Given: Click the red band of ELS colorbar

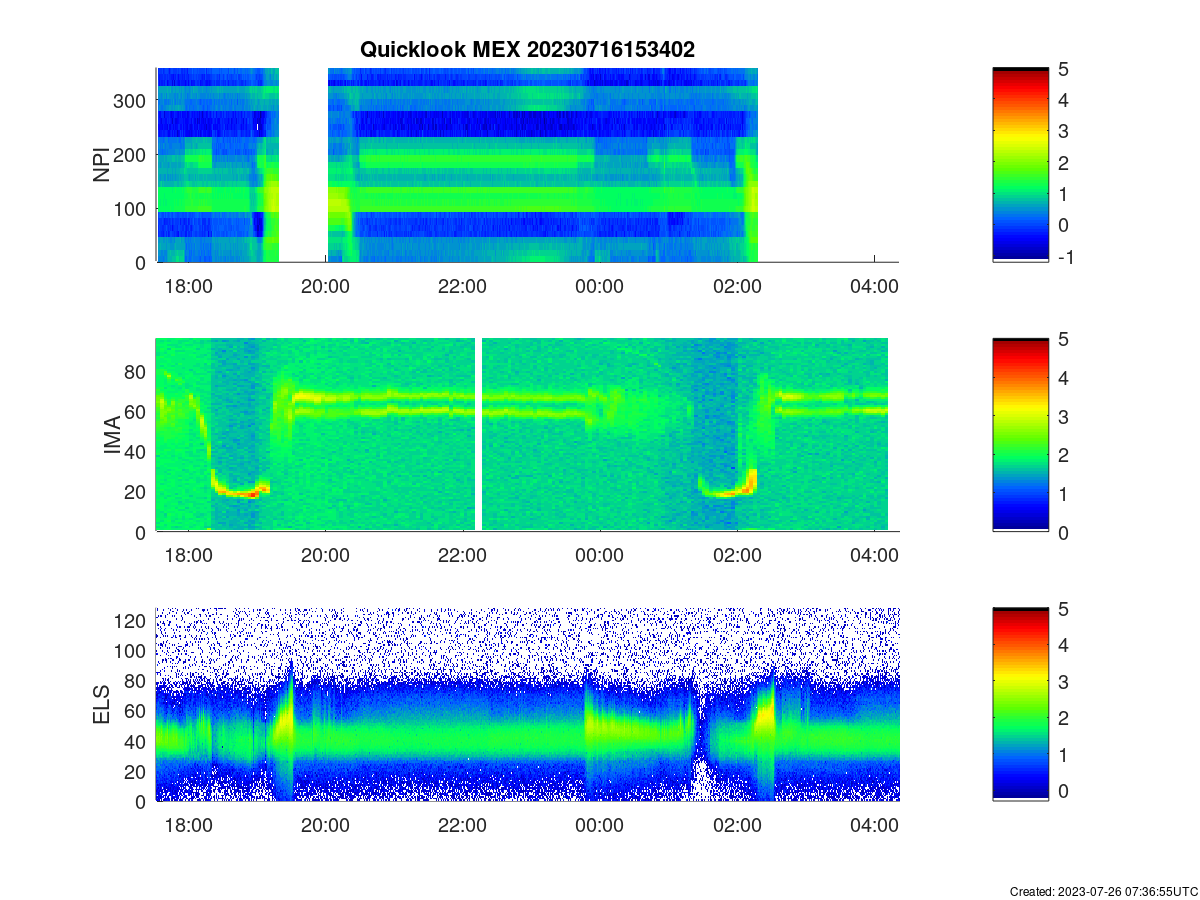Looking at the screenshot, I should point(1020,625).
